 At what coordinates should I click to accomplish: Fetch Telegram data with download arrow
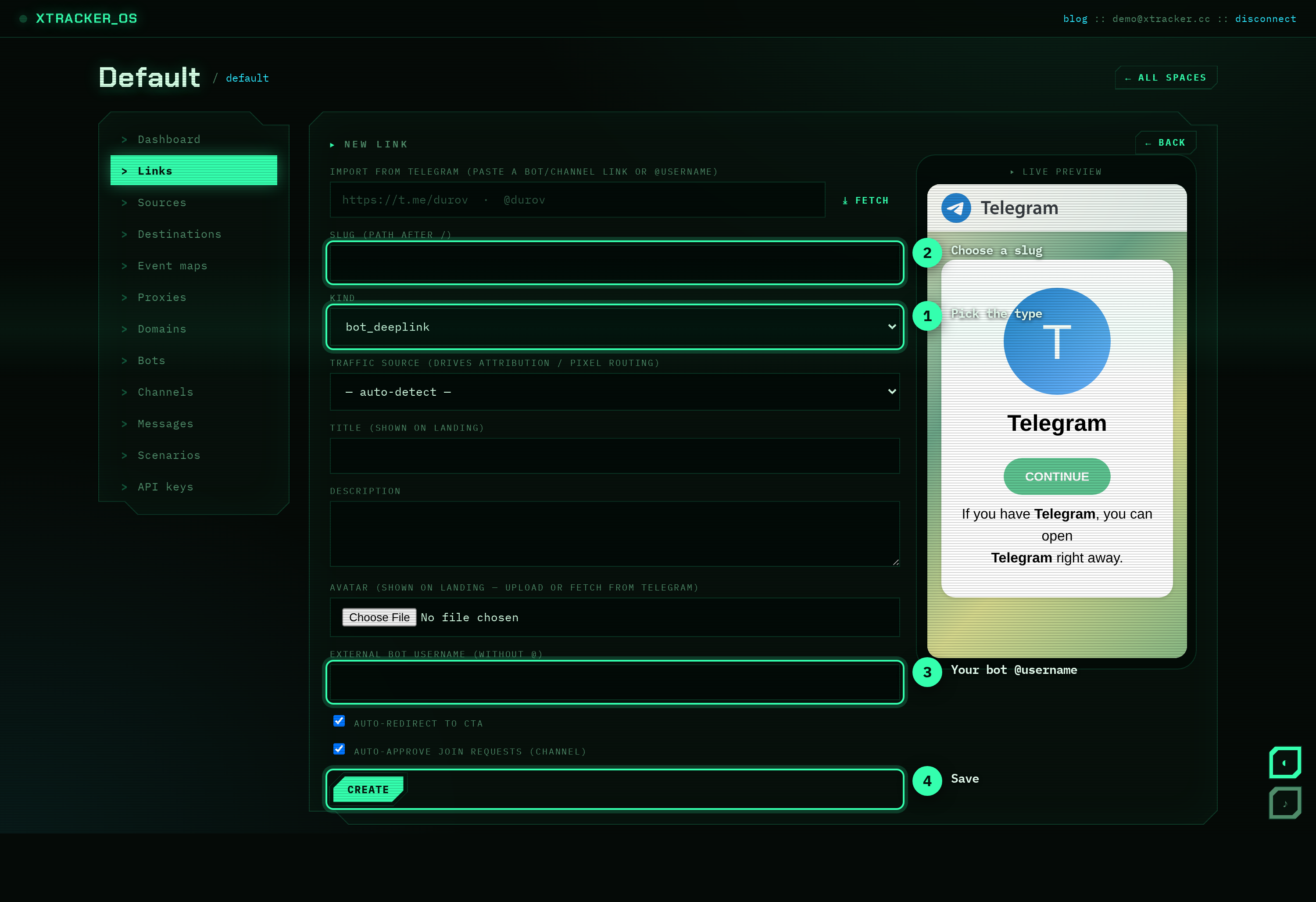point(865,200)
